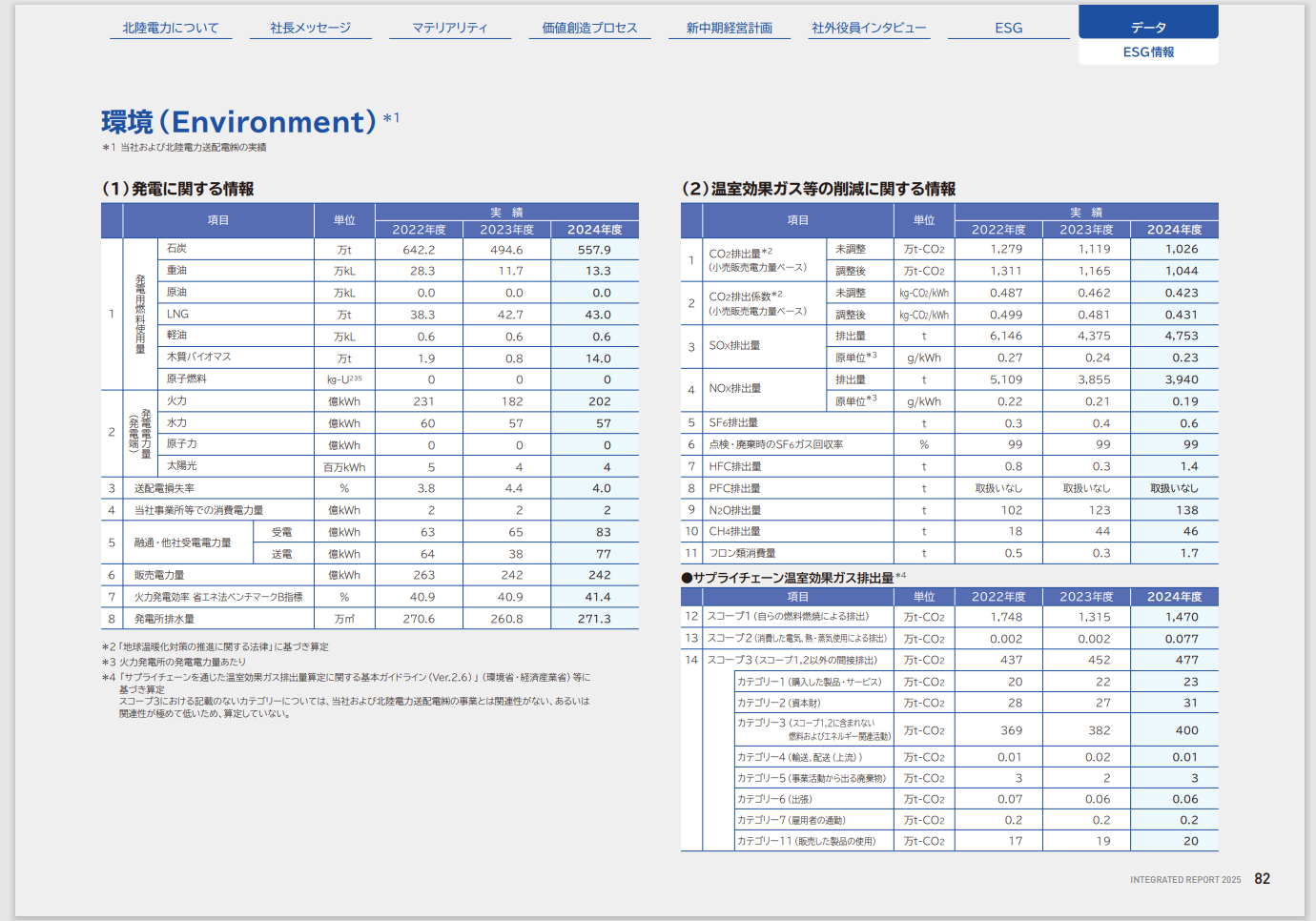Select the SOx排出量 row label
1316x921 pixels.
tap(734, 346)
